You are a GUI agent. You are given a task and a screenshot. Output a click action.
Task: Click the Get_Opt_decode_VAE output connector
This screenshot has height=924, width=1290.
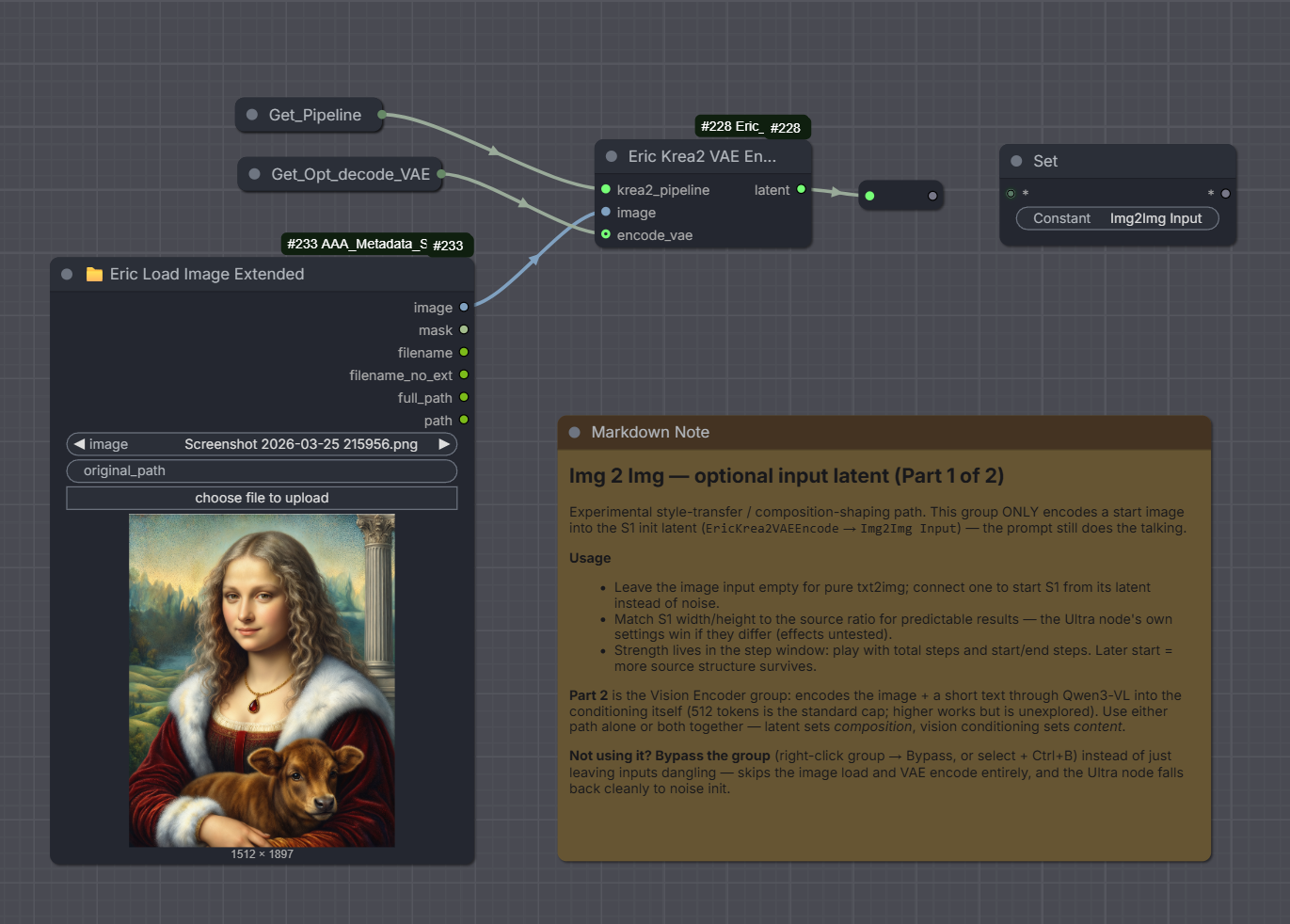pyautogui.click(x=440, y=174)
